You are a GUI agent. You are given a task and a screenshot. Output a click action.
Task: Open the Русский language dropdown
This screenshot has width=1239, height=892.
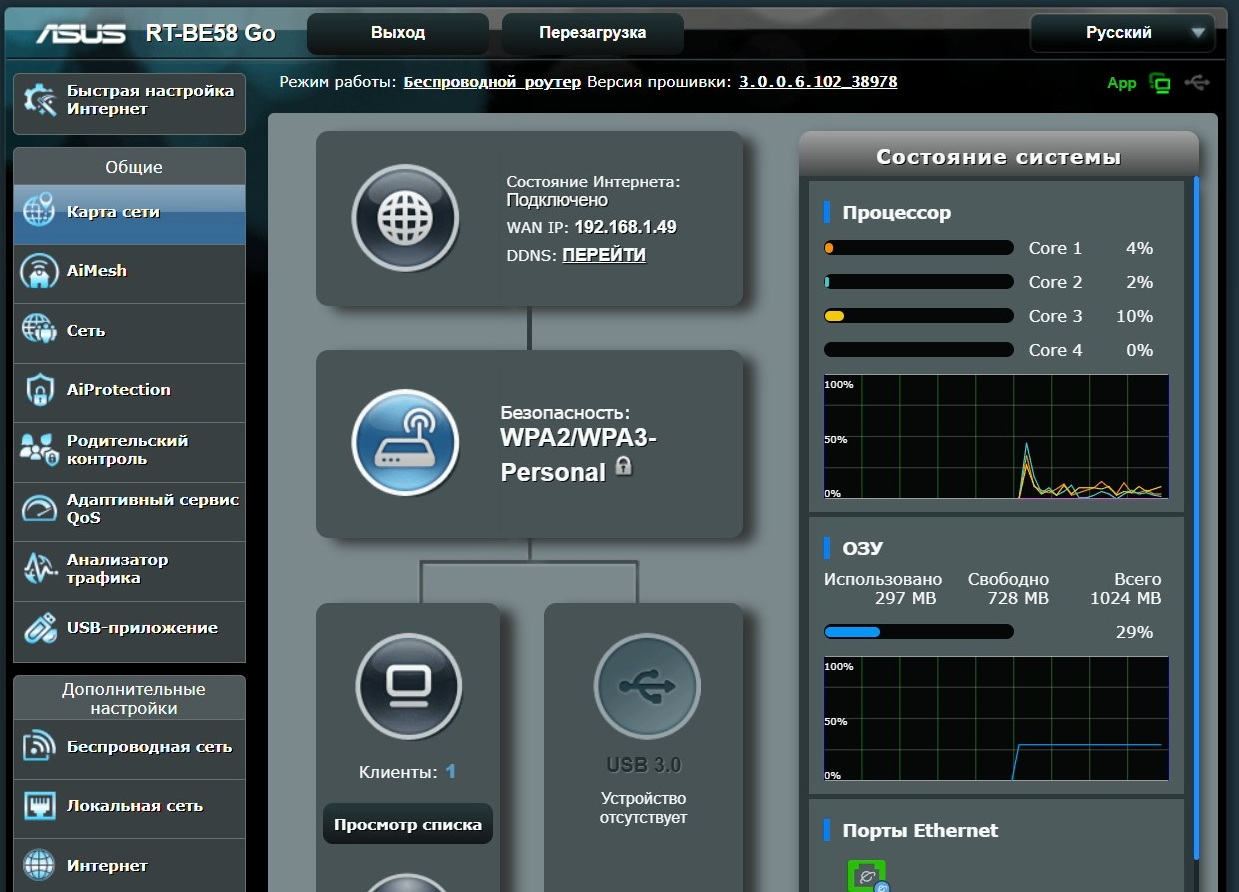click(x=1122, y=33)
